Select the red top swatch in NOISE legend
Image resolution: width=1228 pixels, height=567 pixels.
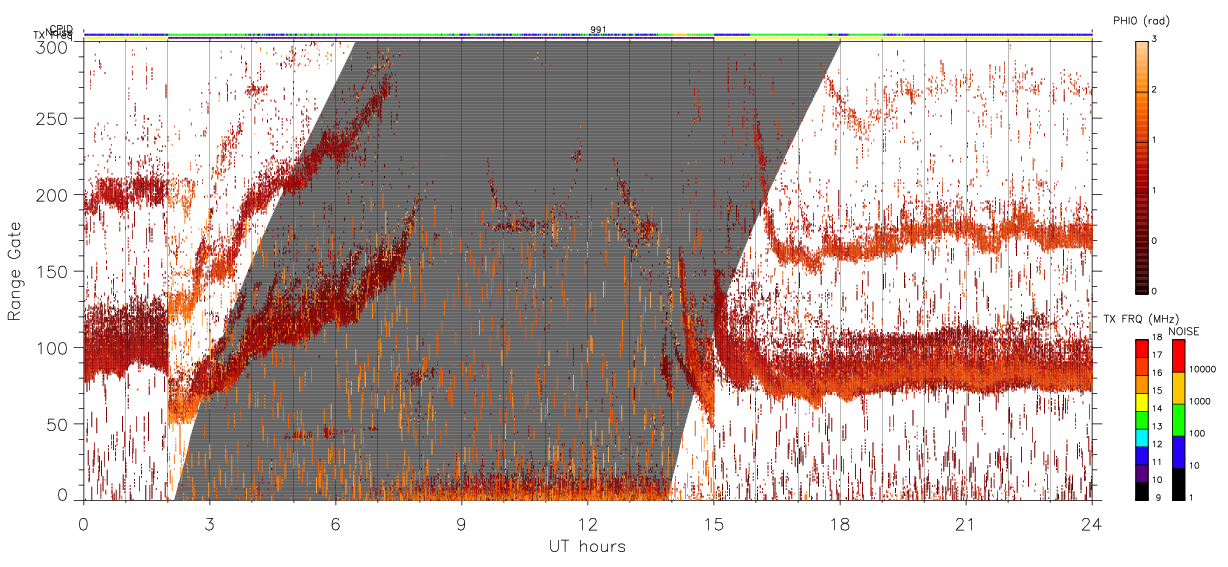click(1177, 356)
